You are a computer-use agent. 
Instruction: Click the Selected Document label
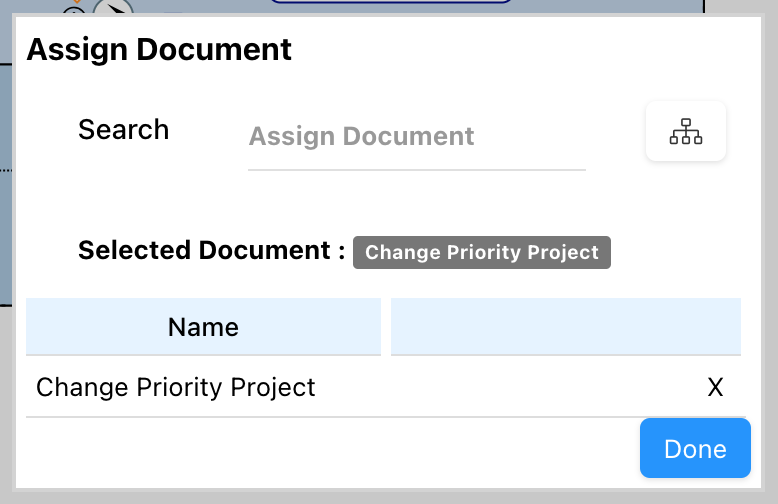(211, 251)
